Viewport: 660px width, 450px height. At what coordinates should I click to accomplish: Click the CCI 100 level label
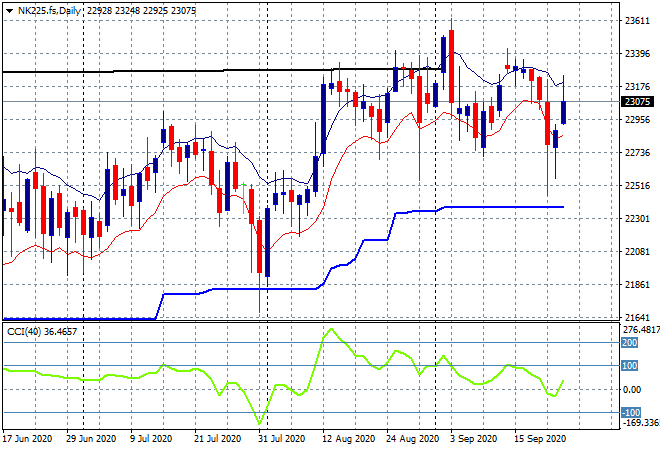[x=630, y=366]
